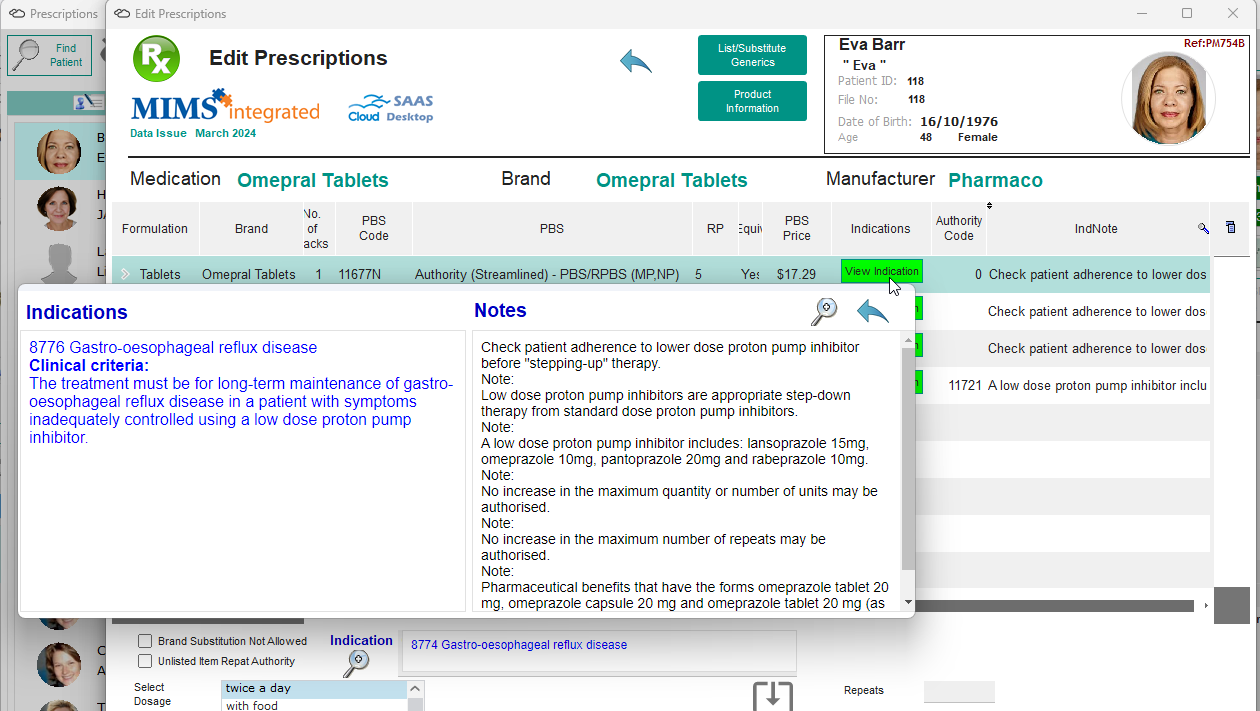The height and width of the screenshot is (711, 1260).
Task: Tick Brand Substitution Not Allowed checkbox
Action: click(x=146, y=641)
